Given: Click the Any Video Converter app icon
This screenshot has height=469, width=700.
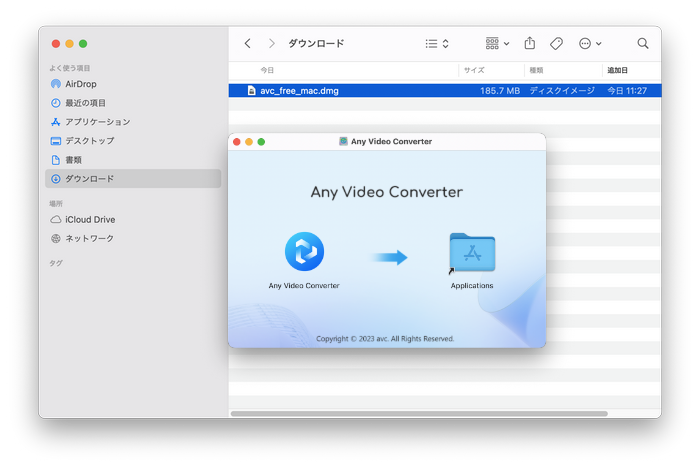Looking at the screenshot, I should click(304, 251).
